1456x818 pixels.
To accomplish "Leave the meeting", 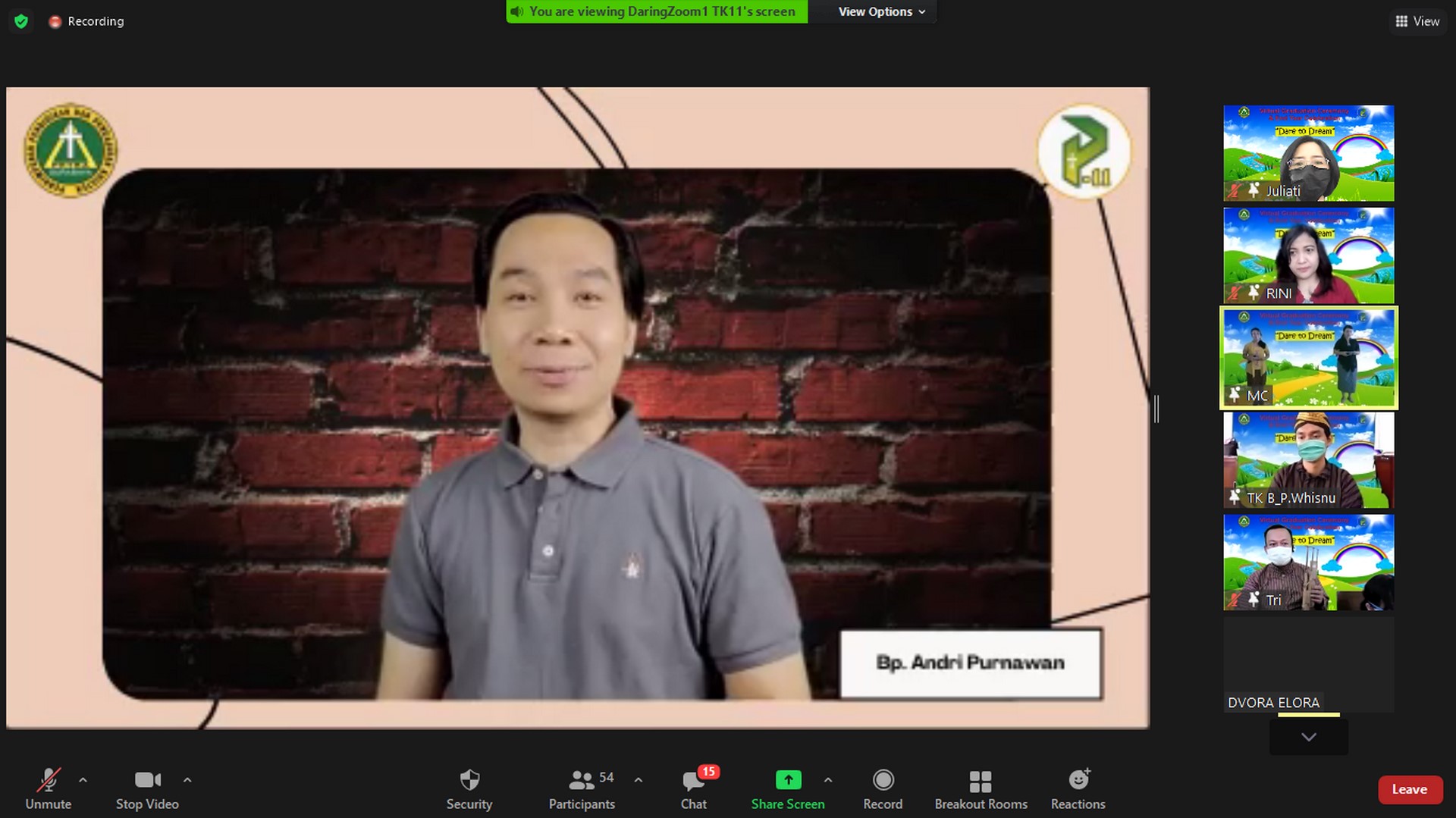I will click(1410, 789).
